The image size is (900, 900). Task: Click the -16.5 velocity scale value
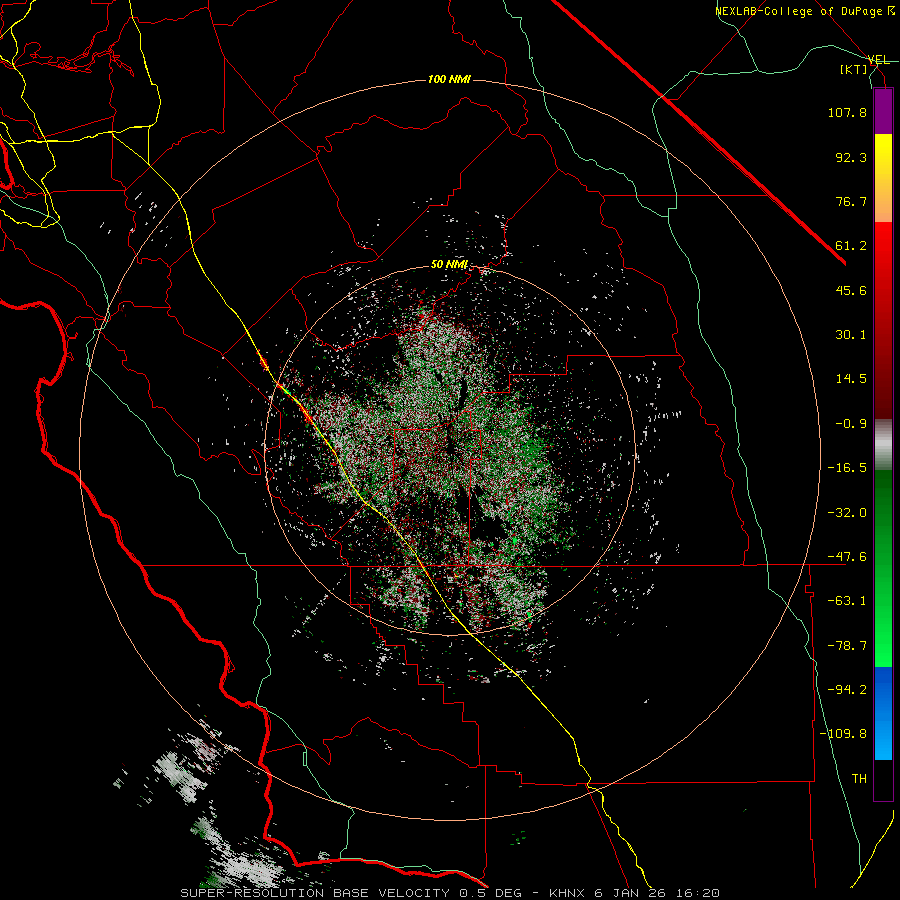tap(847, 468)
